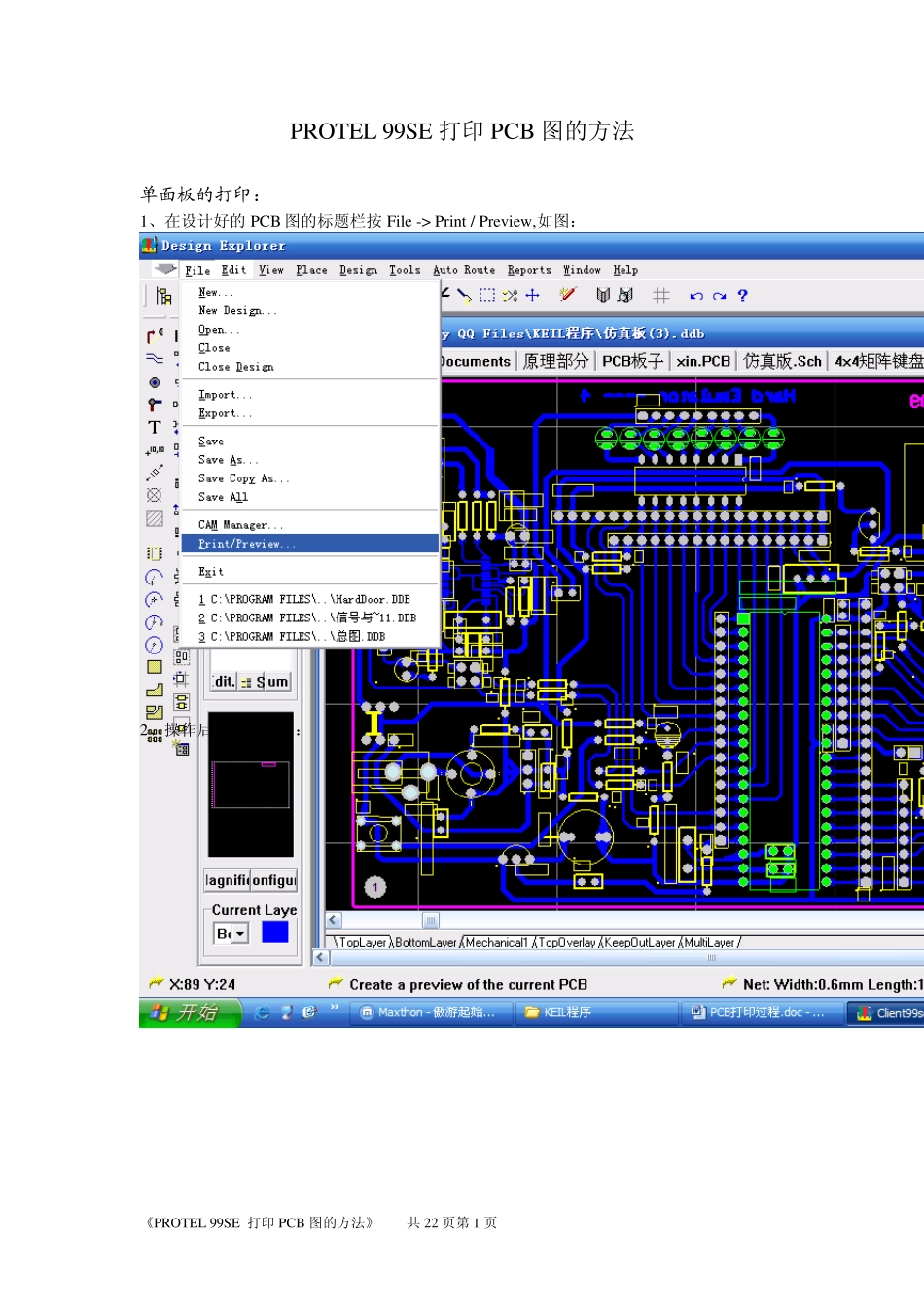Click the select inside area icon
The width and height of the screenshot is (924, 1307).
[x=487, y=296]
